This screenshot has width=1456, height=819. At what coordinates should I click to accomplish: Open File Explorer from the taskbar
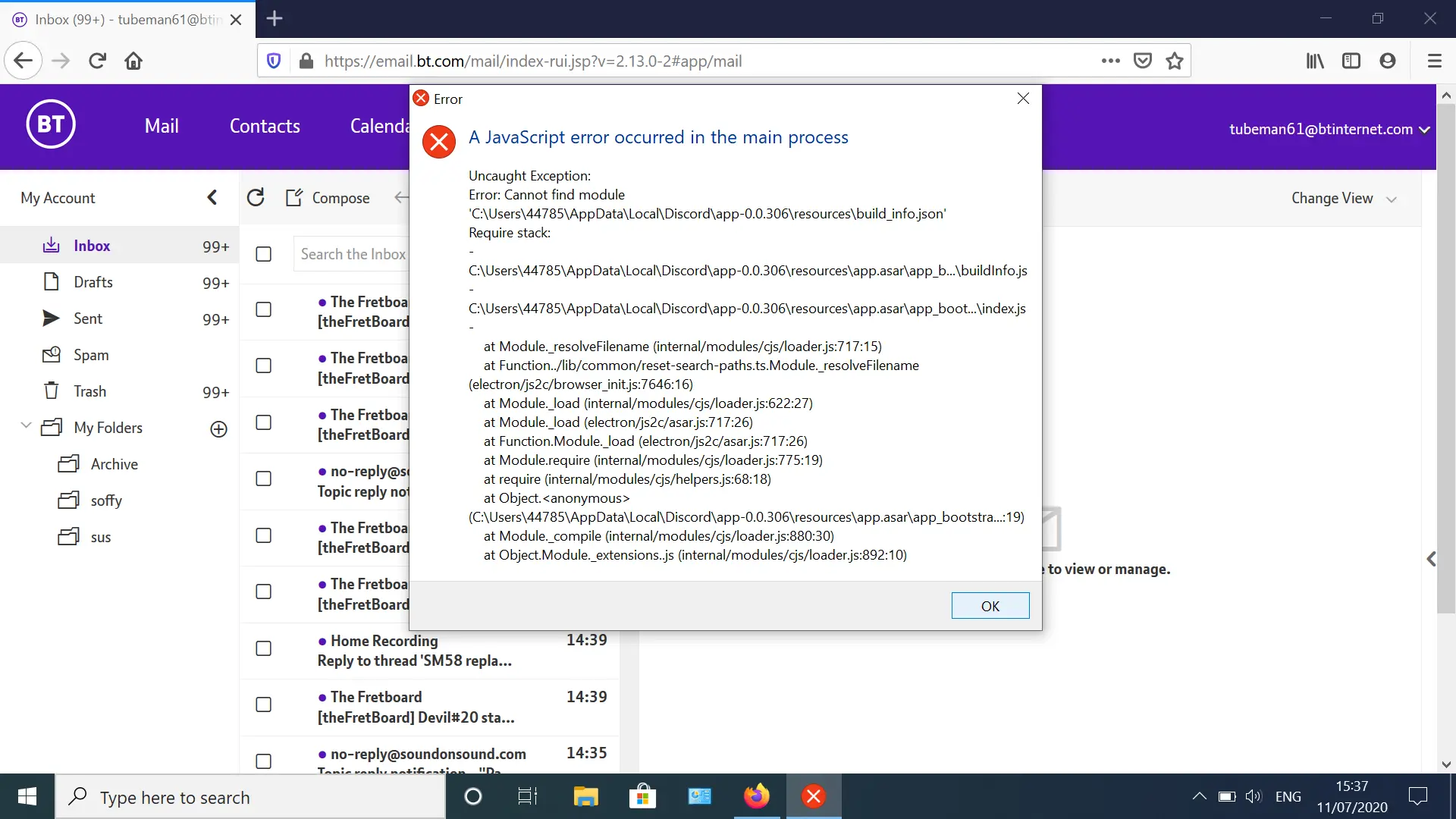coord(585,797)
